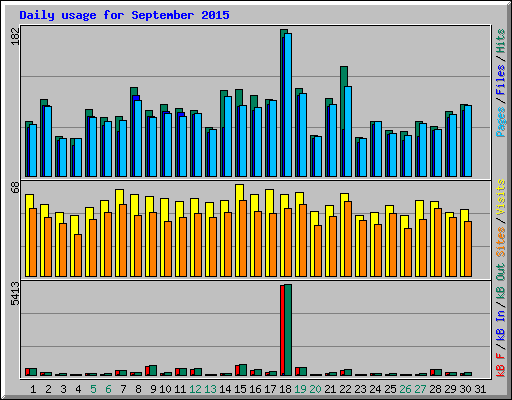This screenshot has width=512, height=400.
Task: Click day 23 on the x-axis
Action: click(360, 389)
